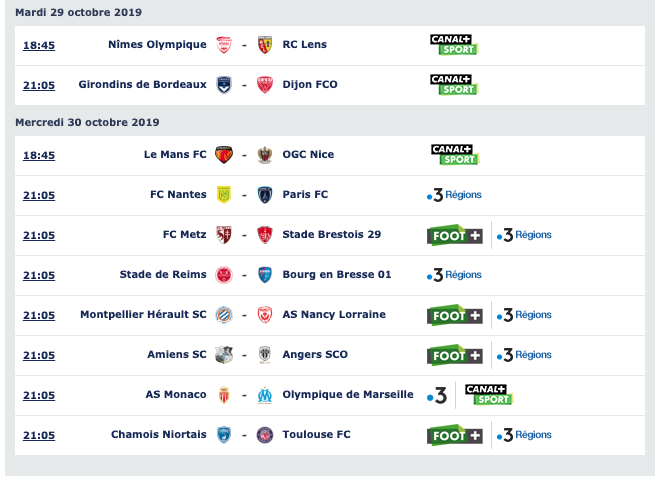Select the Girondins de Bordeaux crest
The height and width of the screenshot is (483, 660).
pos(224,85)
